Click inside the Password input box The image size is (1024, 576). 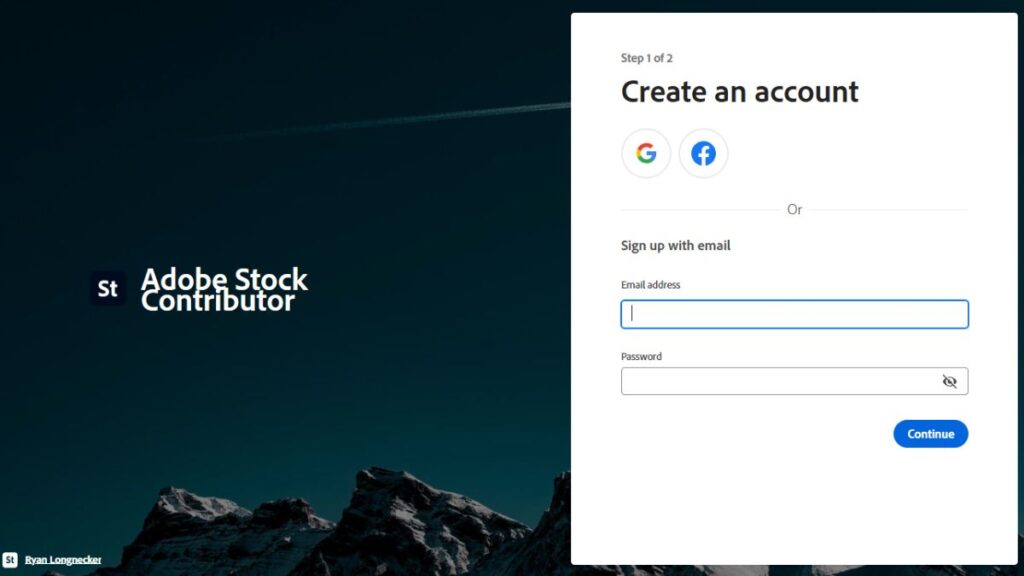tap(780, 381)
